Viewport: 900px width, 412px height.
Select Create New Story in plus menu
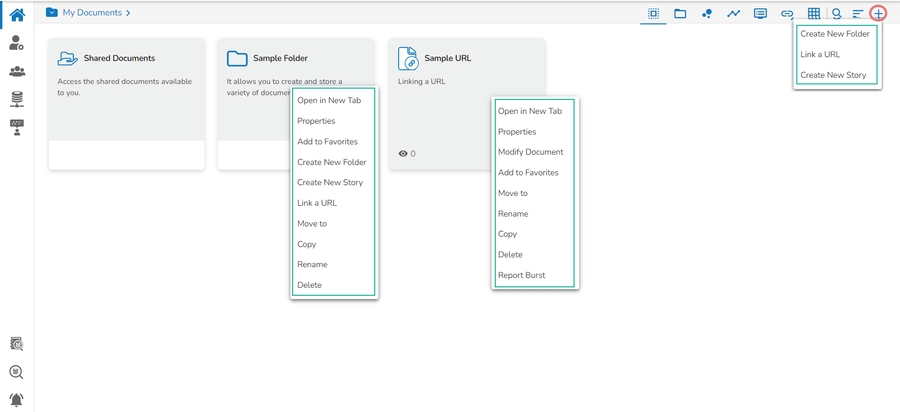click(833, 75)
